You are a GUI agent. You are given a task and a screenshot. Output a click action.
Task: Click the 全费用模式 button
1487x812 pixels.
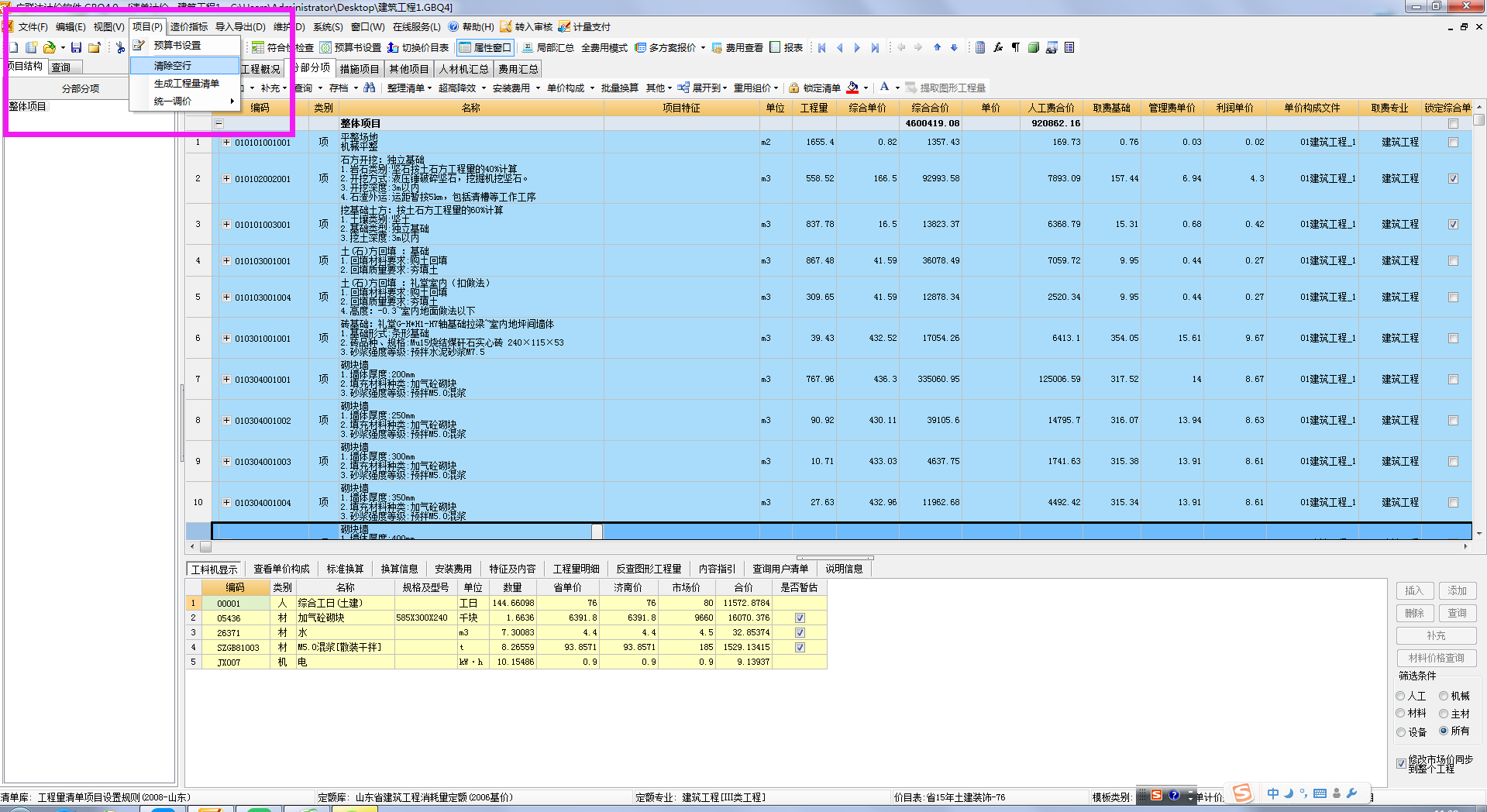(604, 47)
